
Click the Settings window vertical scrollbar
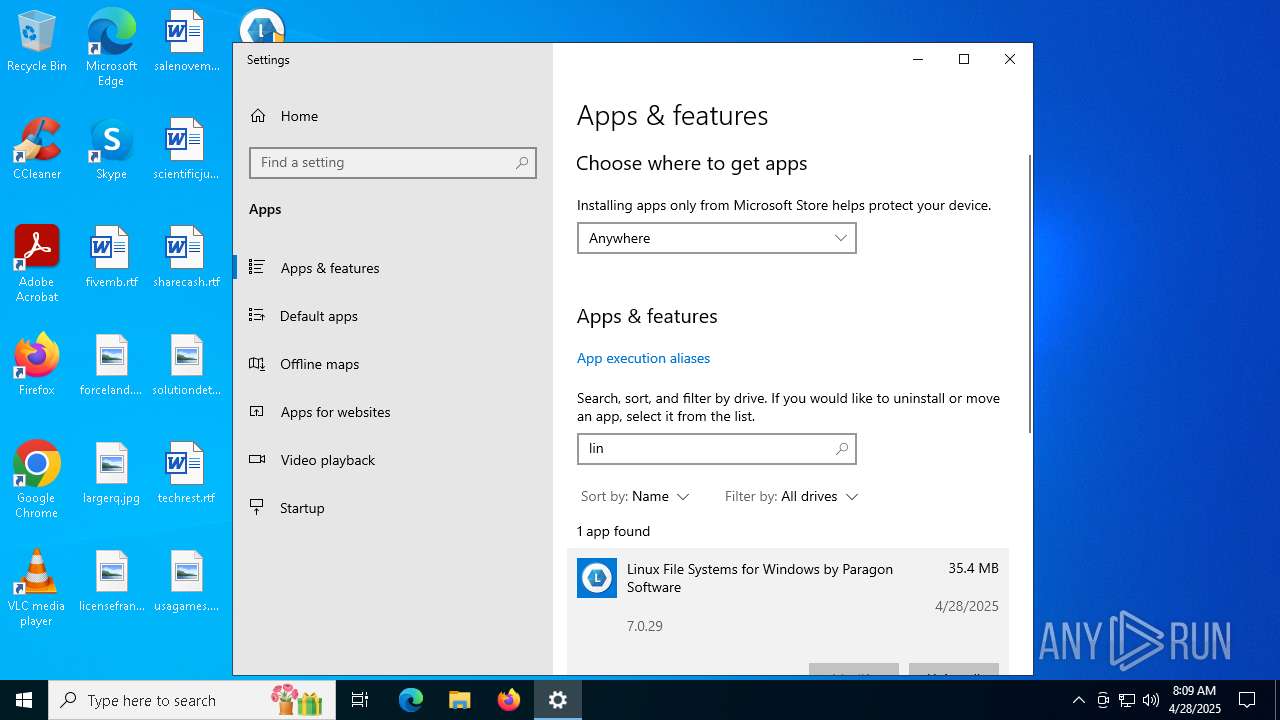(1029, 293)
